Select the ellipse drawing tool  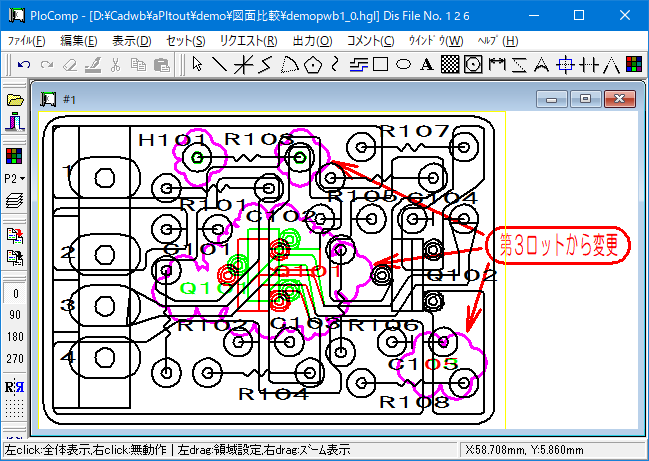(403, 65)
